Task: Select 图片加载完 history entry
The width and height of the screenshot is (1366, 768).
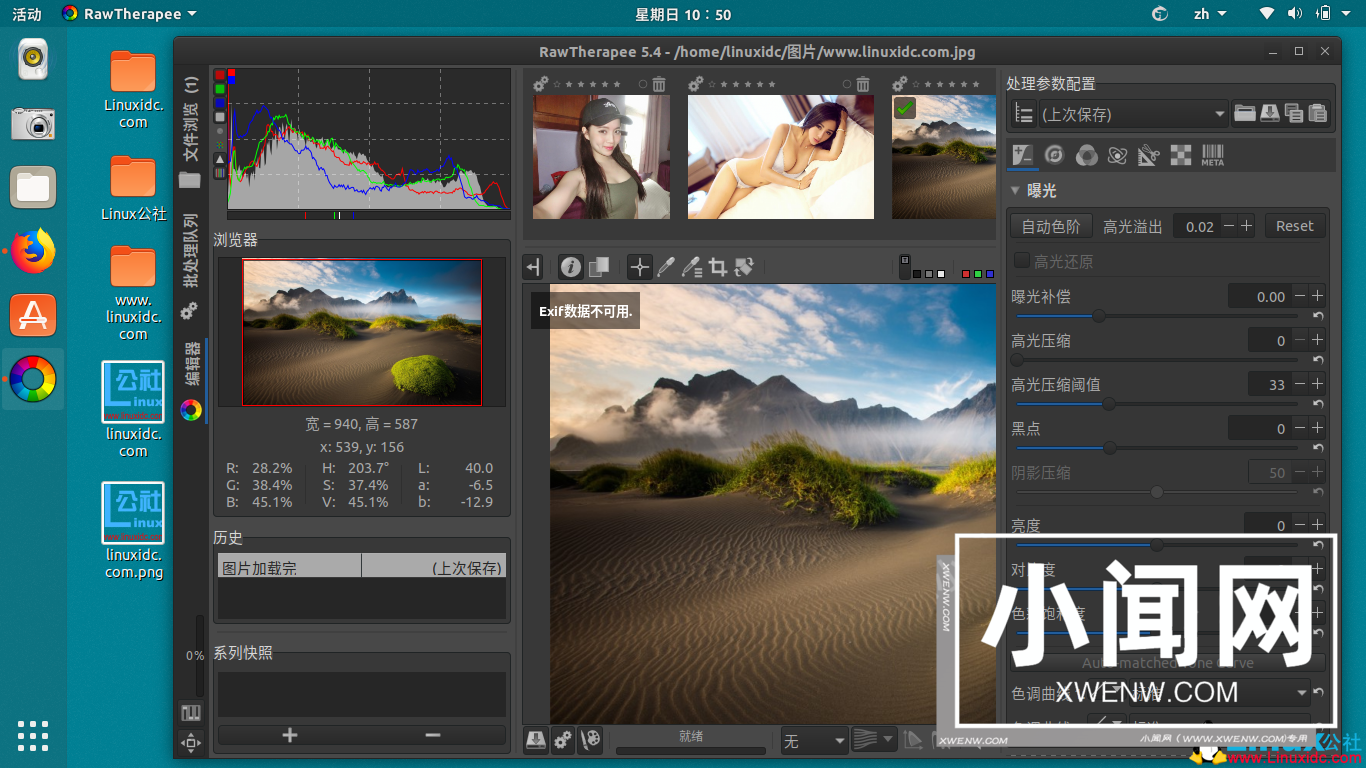Action: click(361, 567)
